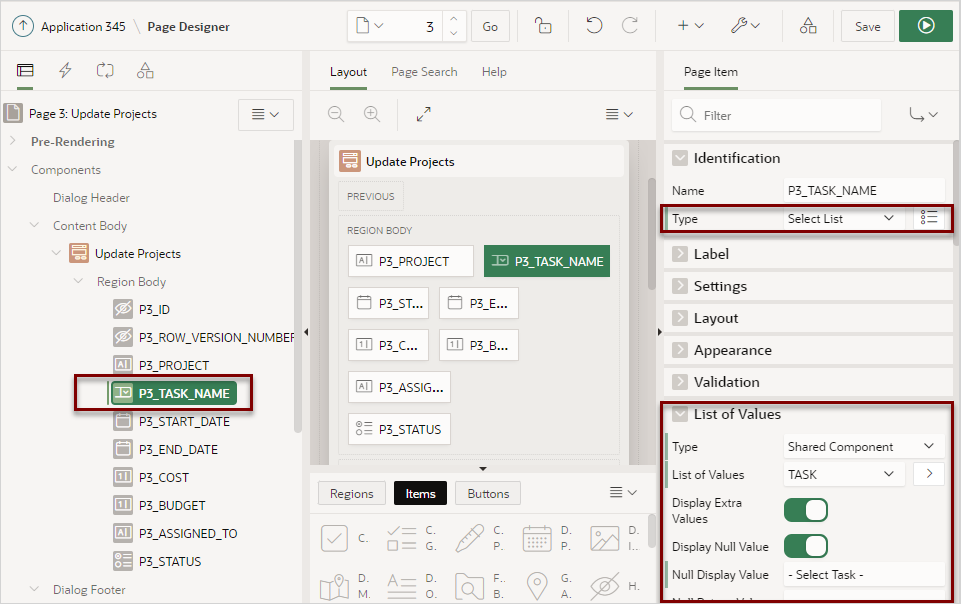The width and height of the screenshot is (961, 604).
Task: Open the gallery options menu
Action: 623,493
